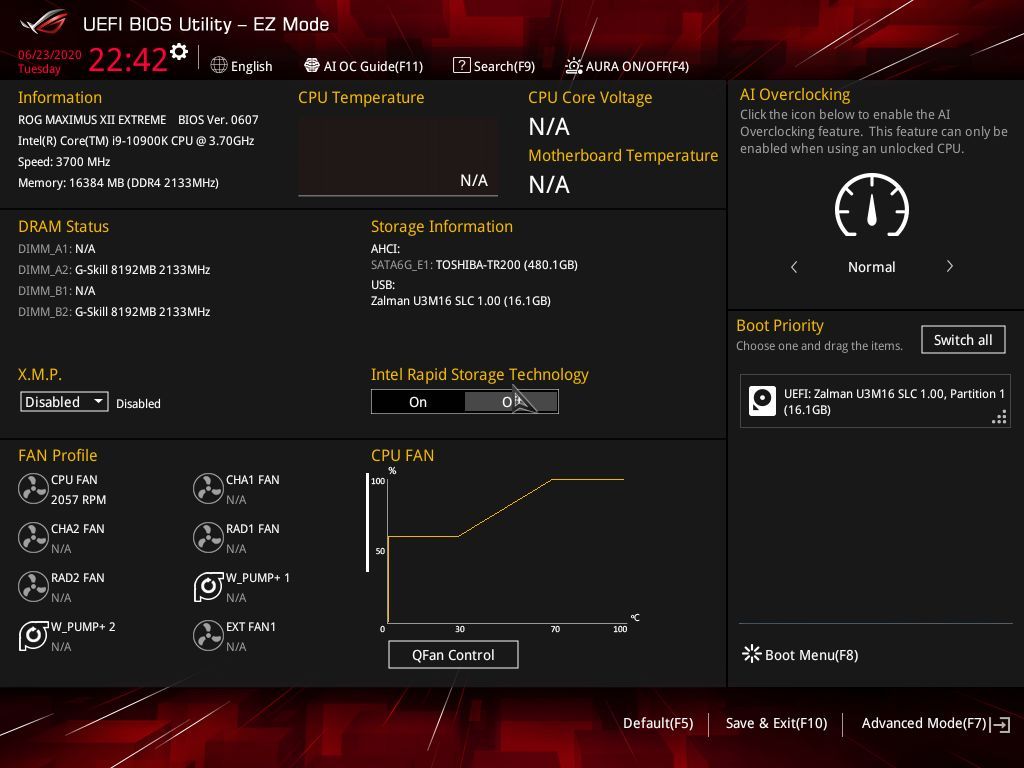
Task: Click the globe language icon
Action: pos(219,65)
